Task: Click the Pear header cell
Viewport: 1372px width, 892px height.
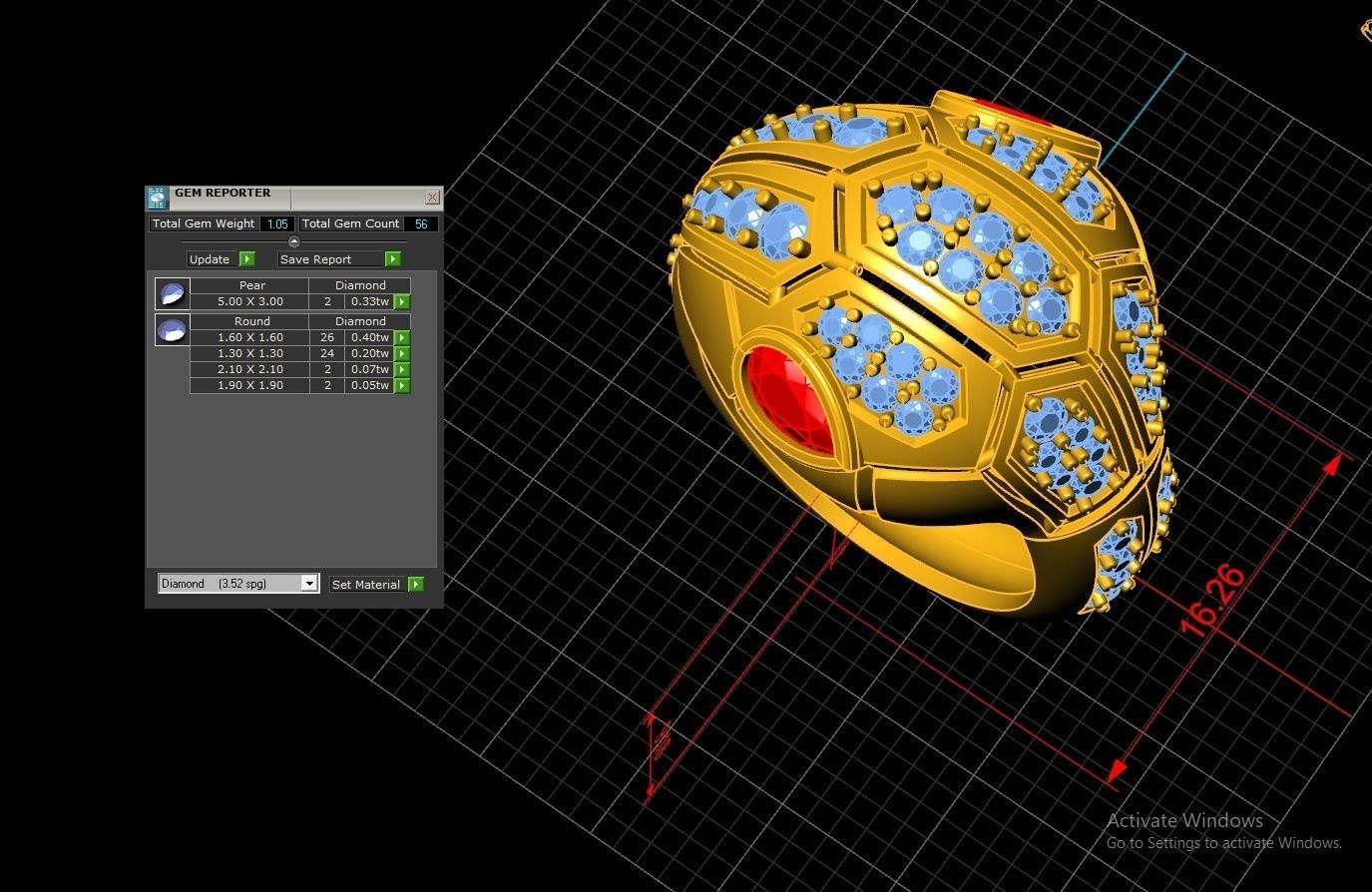Action: [x=249, y=285]
